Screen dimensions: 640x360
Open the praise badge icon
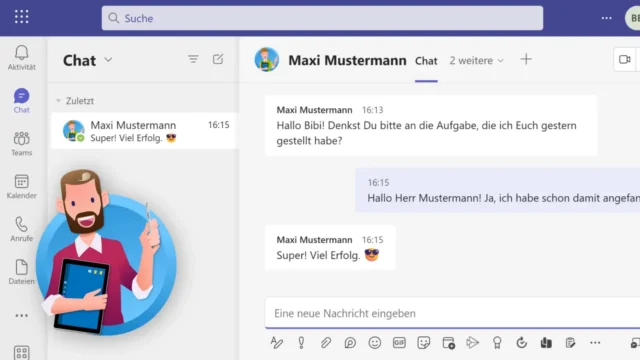point(497,342)
